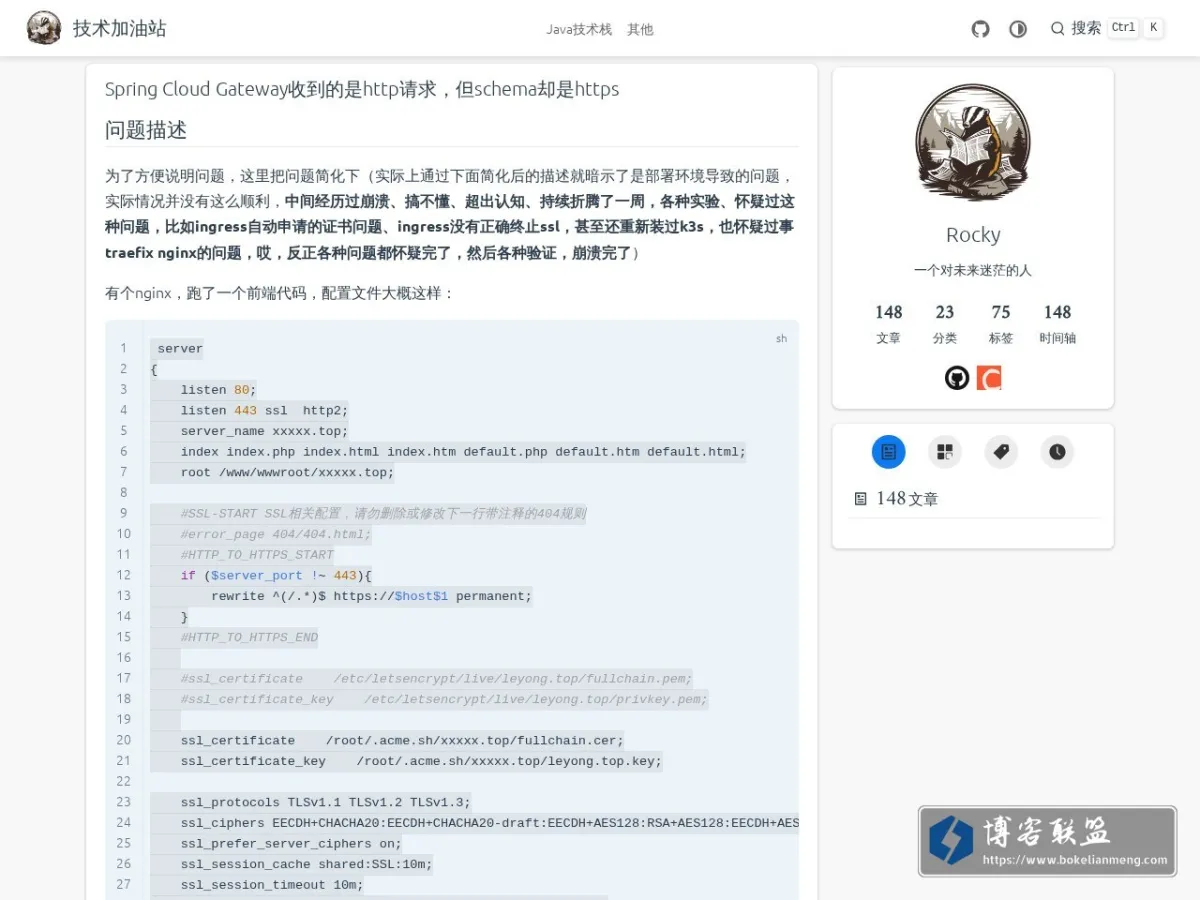
Task: Click the '#HTTP_TO_HTTPS_START' comment line
Action: tap(257, 554)
